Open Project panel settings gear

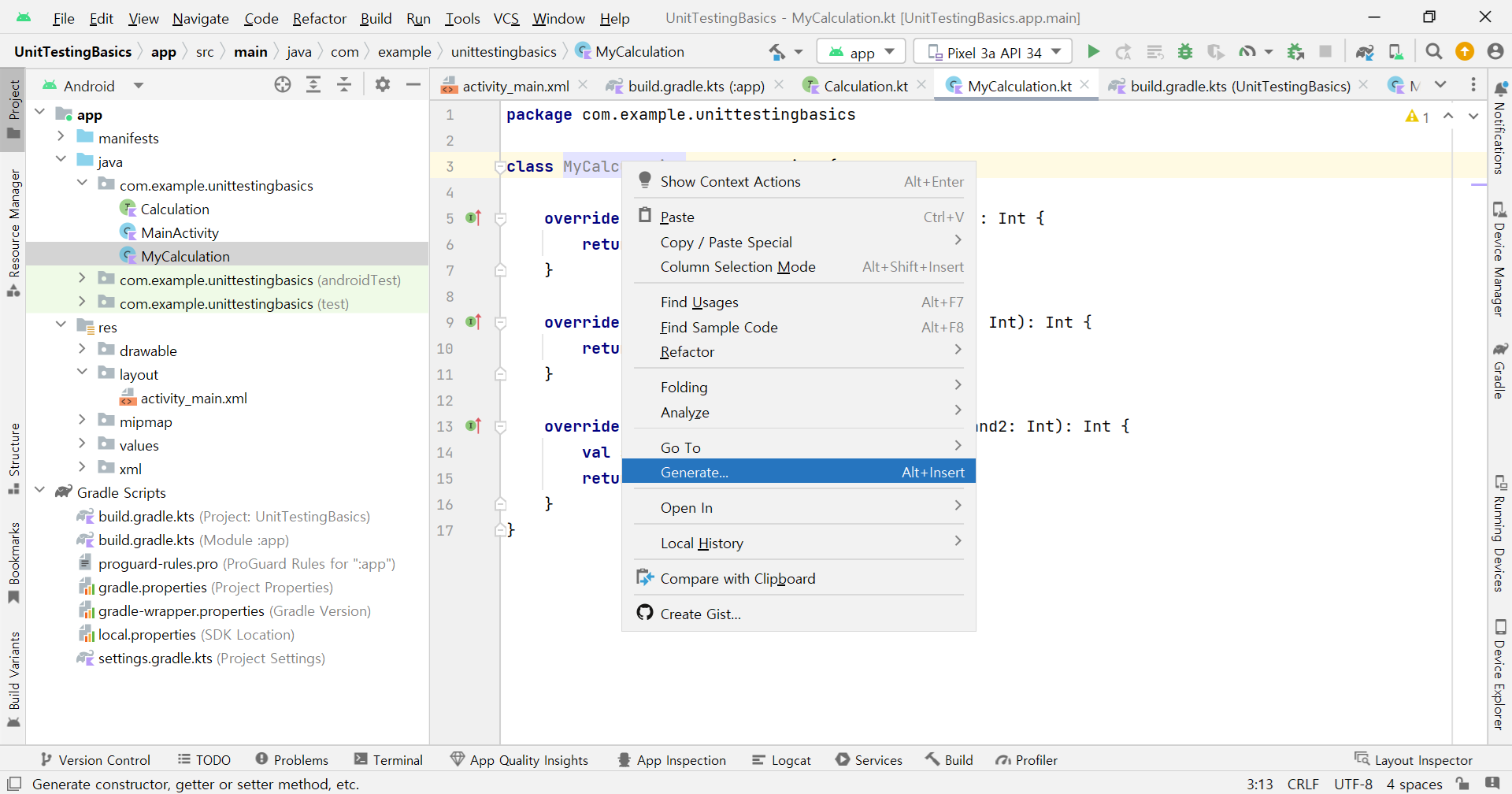click(383, 85)
